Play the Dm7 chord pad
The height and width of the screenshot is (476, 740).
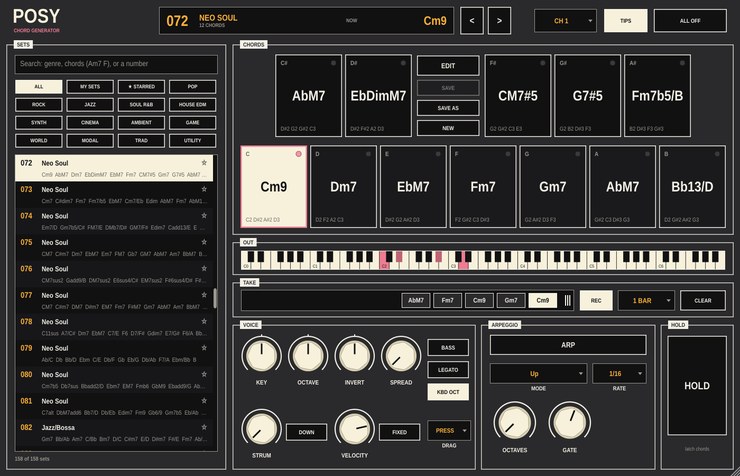click(x=343, y=187)
